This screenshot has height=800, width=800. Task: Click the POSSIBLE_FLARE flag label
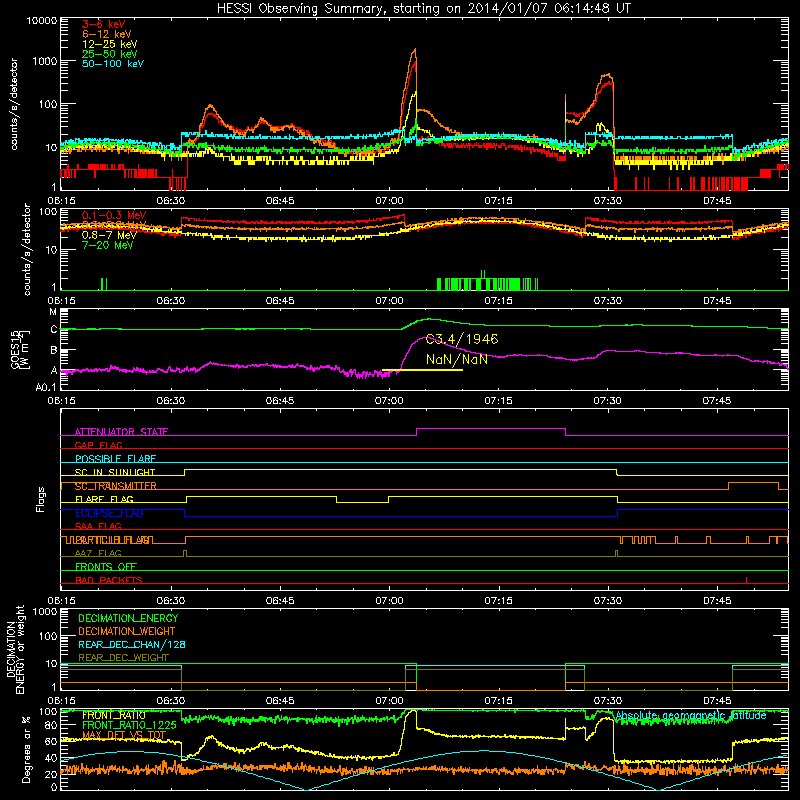pyautogui.click(x=115, y=459)
